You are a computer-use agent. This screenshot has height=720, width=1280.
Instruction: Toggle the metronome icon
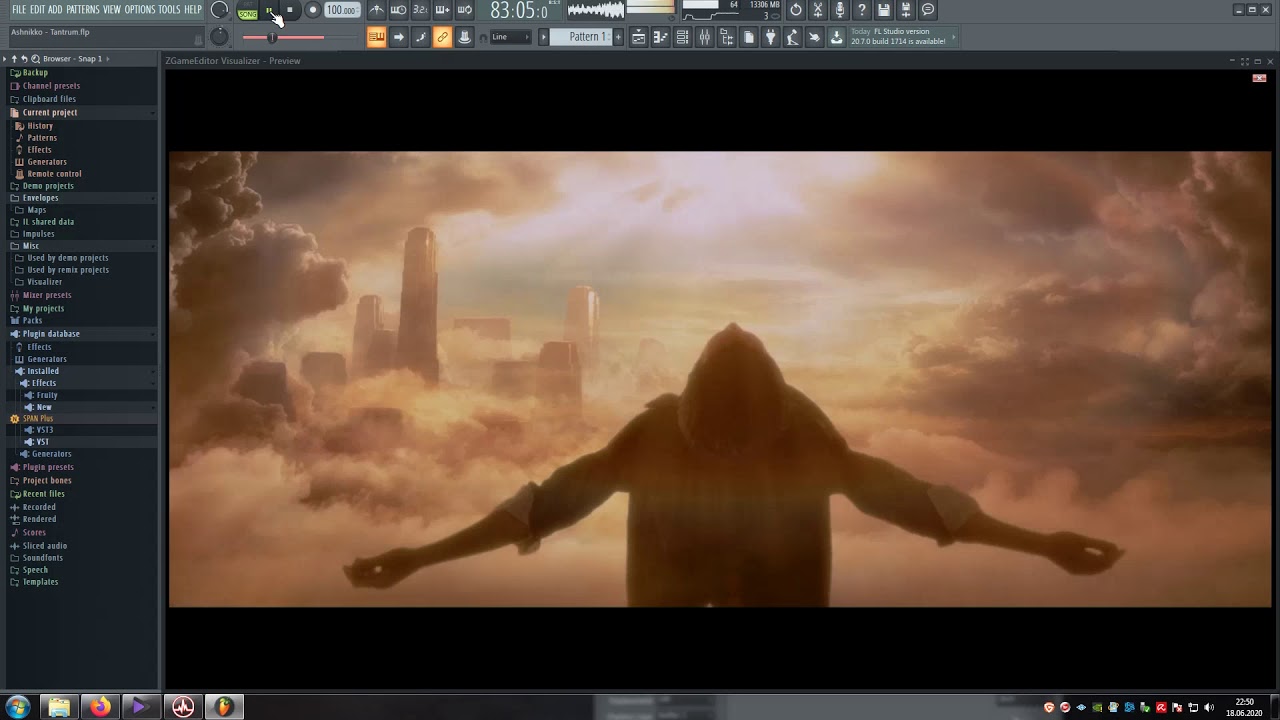pyautogui.click(x=376, y=10)
